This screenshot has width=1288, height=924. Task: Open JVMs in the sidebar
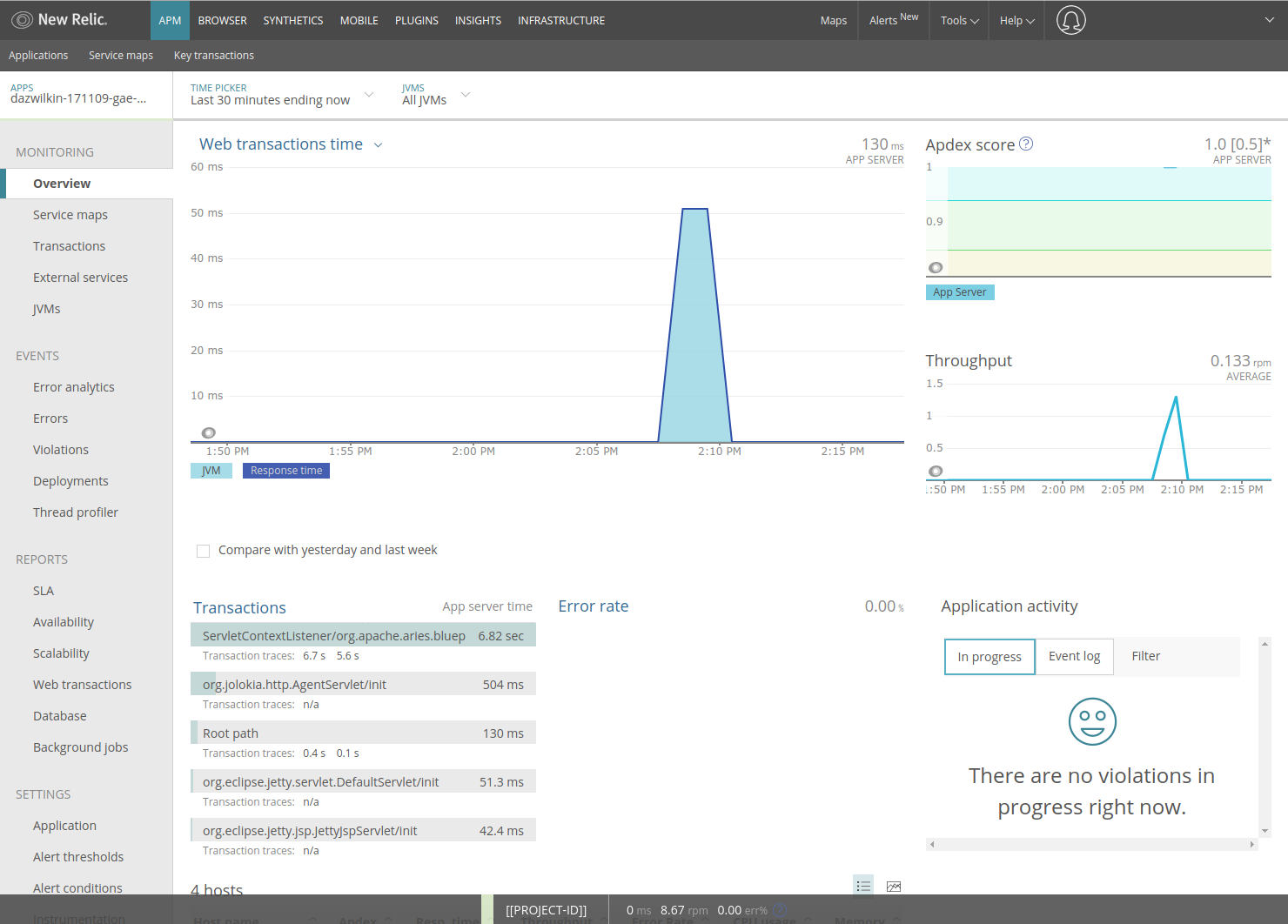(47, 309)
